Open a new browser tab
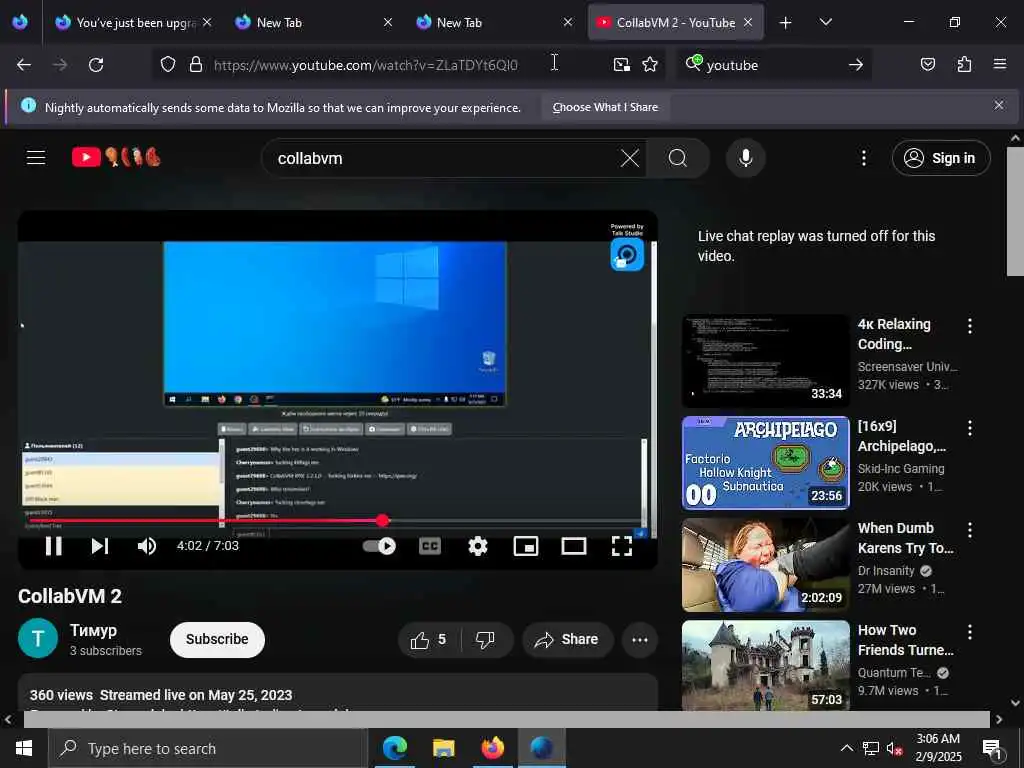Viewport: 1024px width, 768px height. (x=785, y=23)
